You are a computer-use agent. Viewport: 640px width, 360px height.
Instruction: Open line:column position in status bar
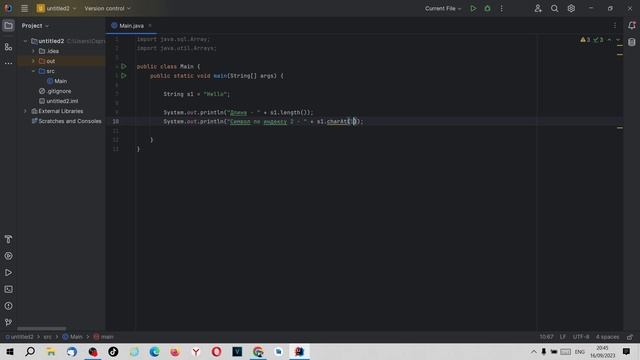click(x=547, y=337)
